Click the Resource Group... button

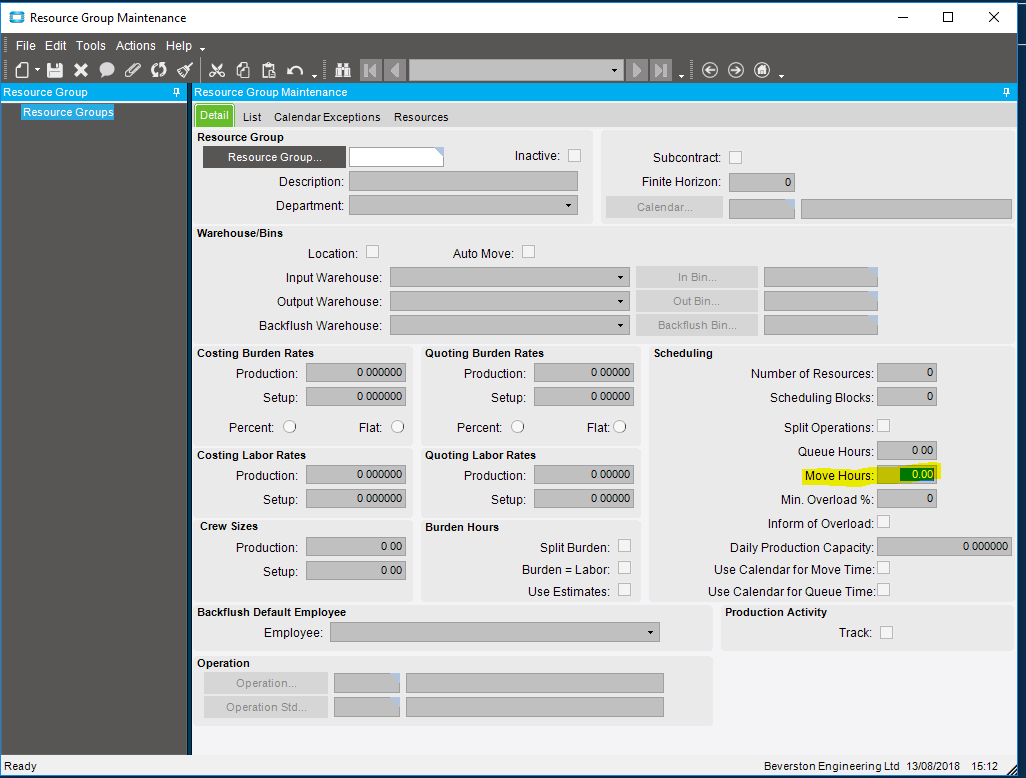[x=274, y=157]
